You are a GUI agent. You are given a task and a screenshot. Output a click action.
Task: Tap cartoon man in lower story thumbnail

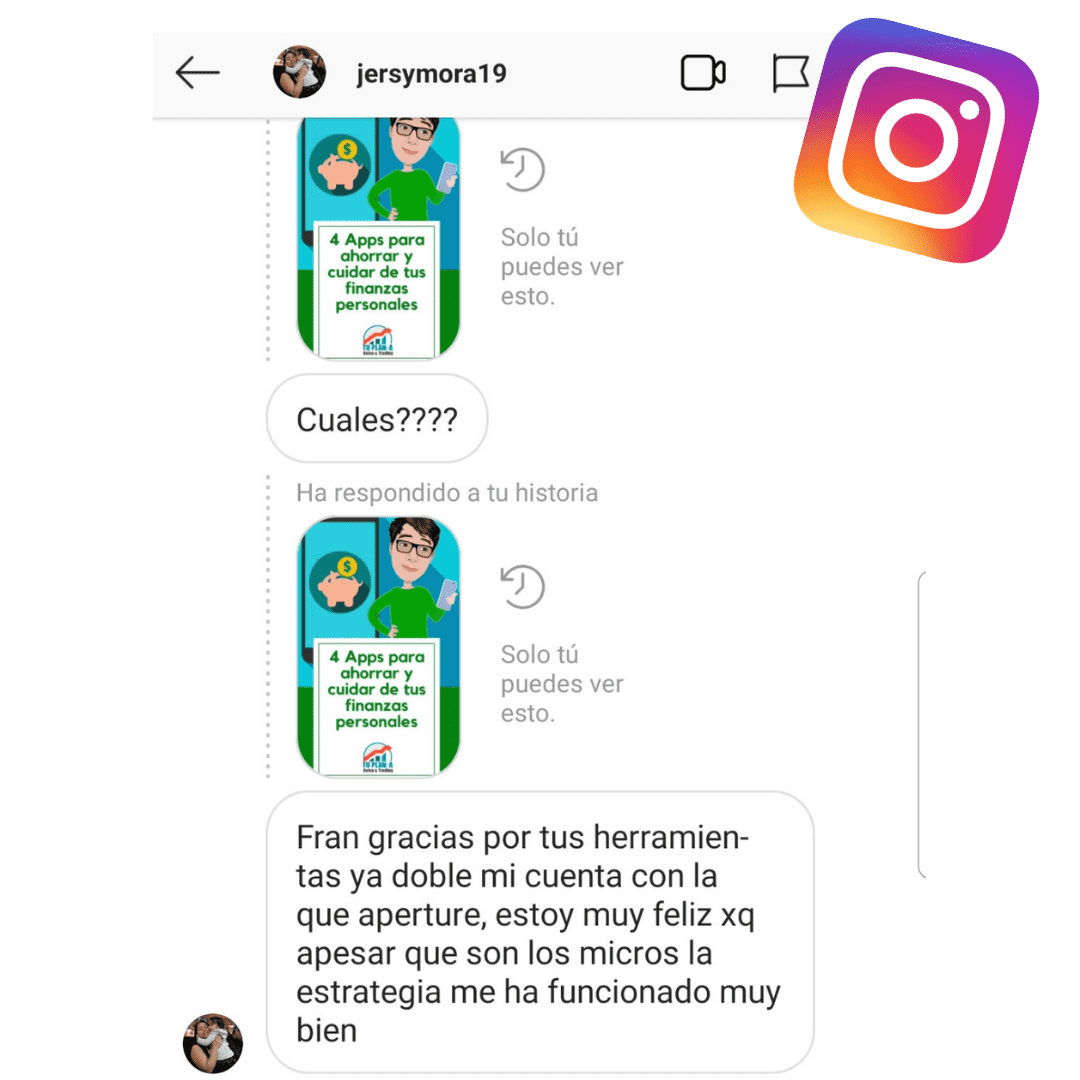[413, 579]
